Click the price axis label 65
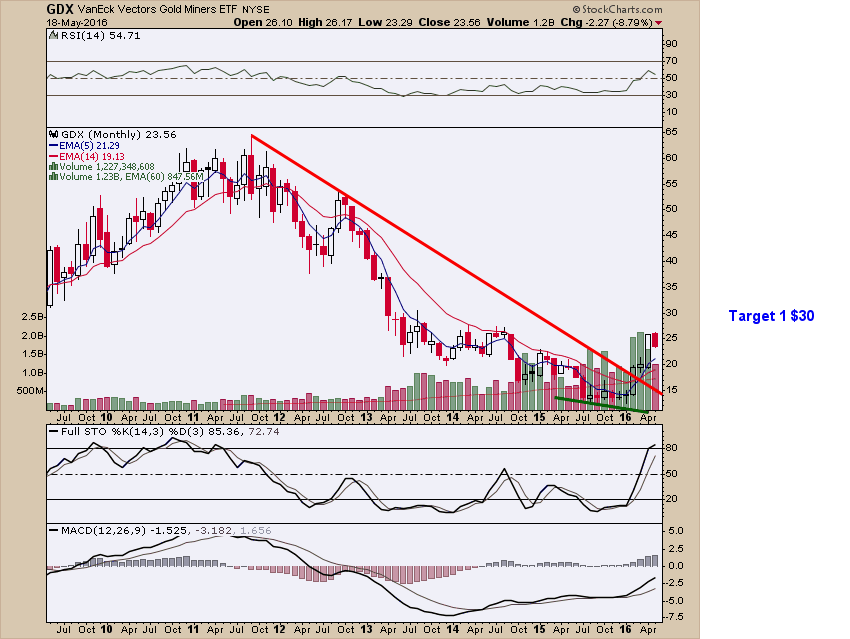The height and width of the screenshot is (639, 850). (x=671, y=132)
